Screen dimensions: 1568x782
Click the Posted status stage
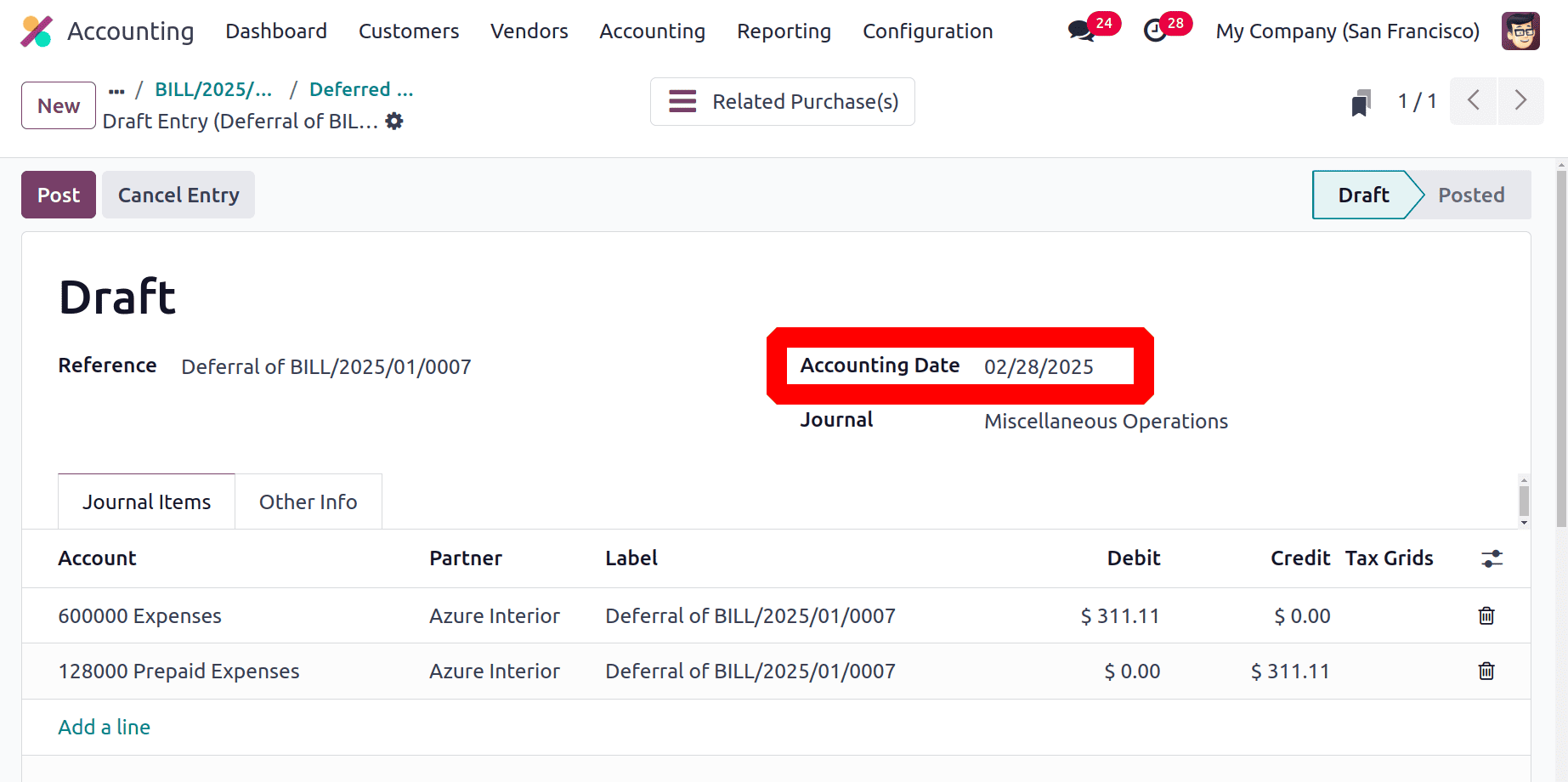pyautogui.click(x=1471, y=195)
